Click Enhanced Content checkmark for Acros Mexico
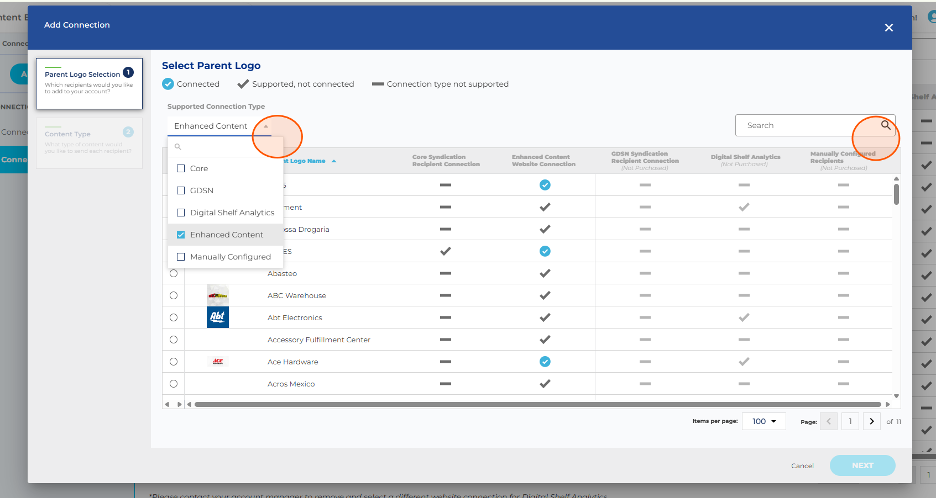936x498 pixels. click(x=545, y=384)
